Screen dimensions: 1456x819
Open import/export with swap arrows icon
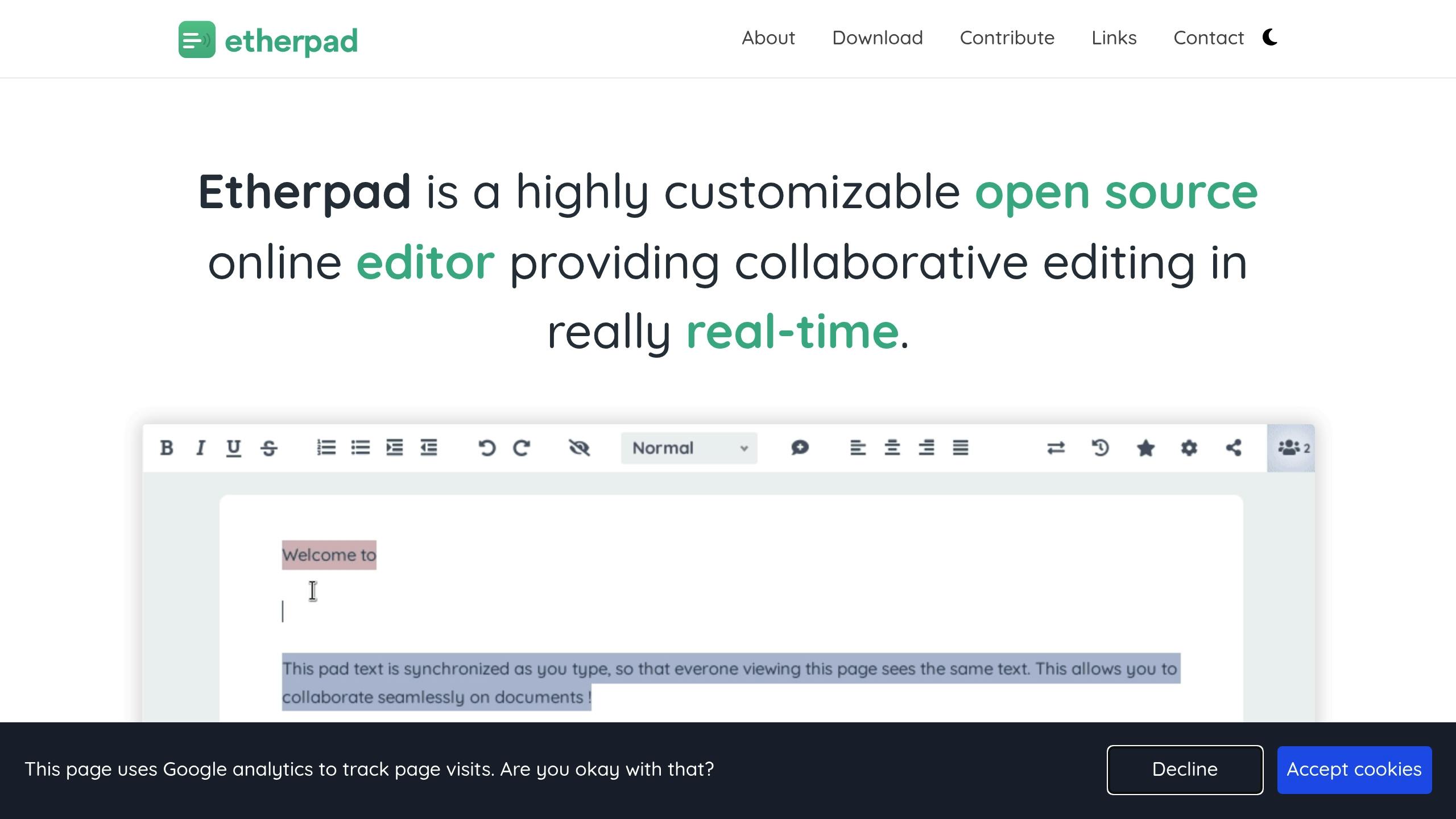click(x=1056, y=448)
